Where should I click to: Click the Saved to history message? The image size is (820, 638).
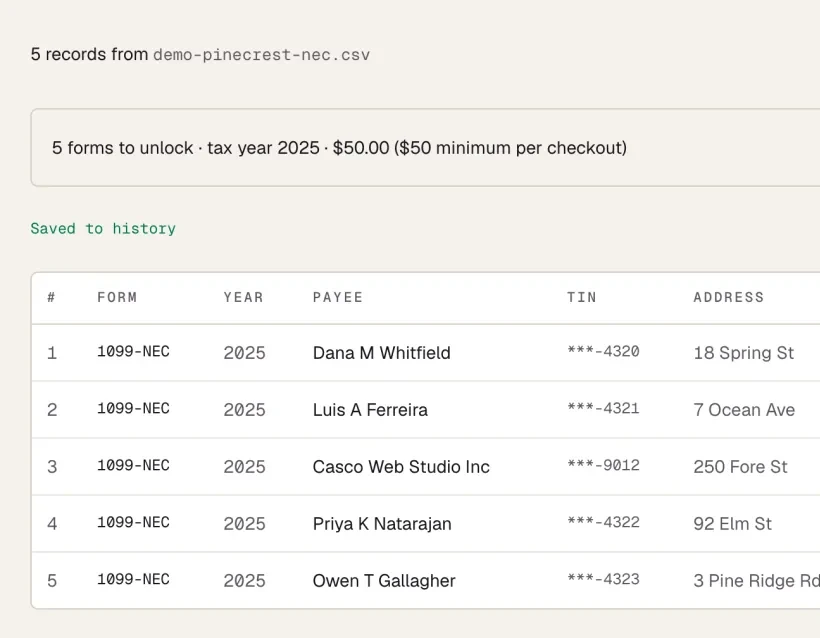(x=103, y=229)
